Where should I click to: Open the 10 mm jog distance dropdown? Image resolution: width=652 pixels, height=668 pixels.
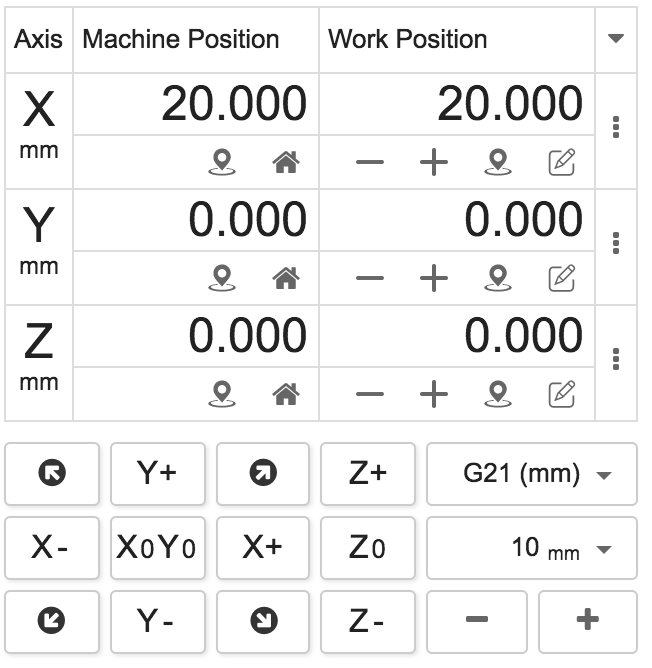coord(531,548)
